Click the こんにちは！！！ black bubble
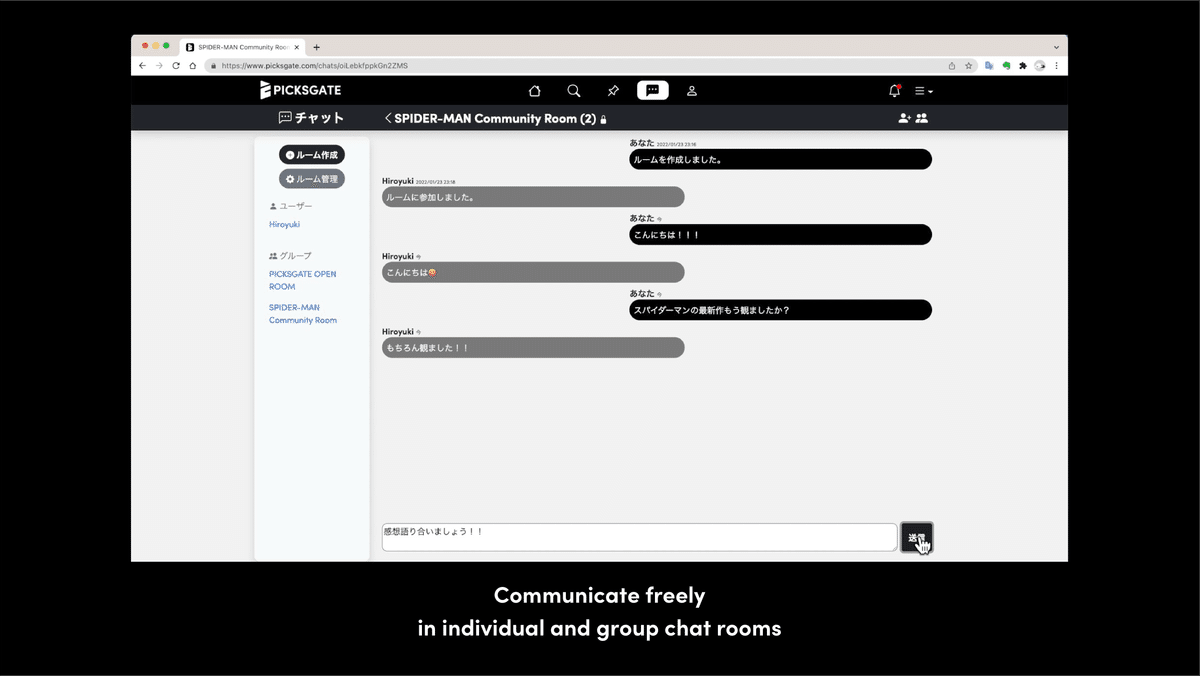The height and width of the screenshot is (676, 1200). [x=780, y=235]
